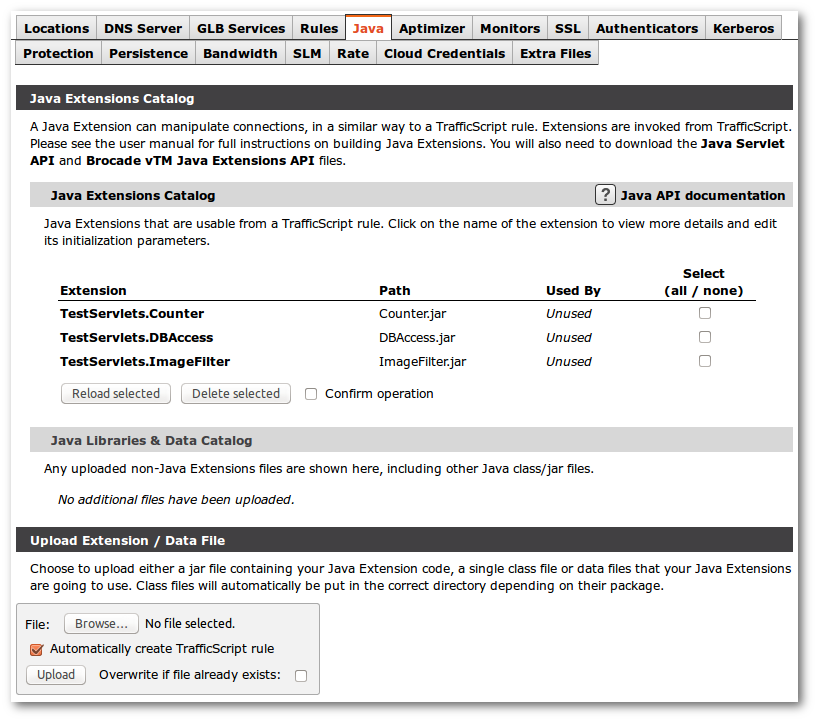The image size is (817, 721).
Task: Click the Used By column header
Action: (573, 291)
